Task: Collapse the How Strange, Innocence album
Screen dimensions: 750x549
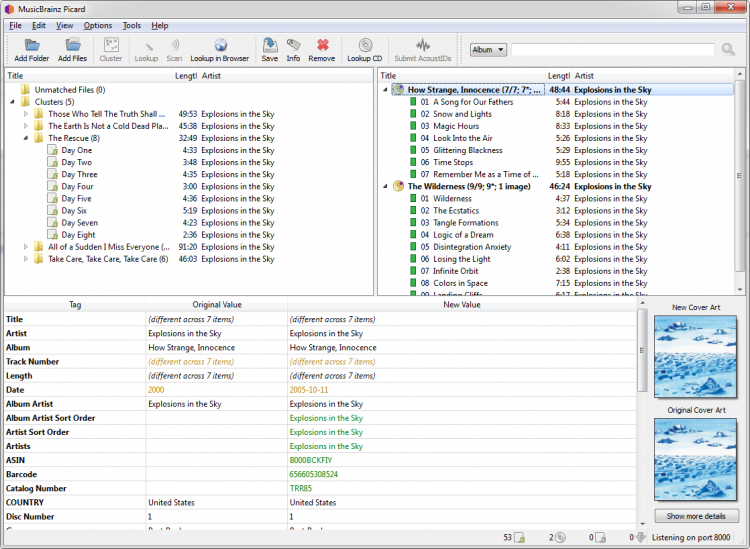Action: point(386,90)
